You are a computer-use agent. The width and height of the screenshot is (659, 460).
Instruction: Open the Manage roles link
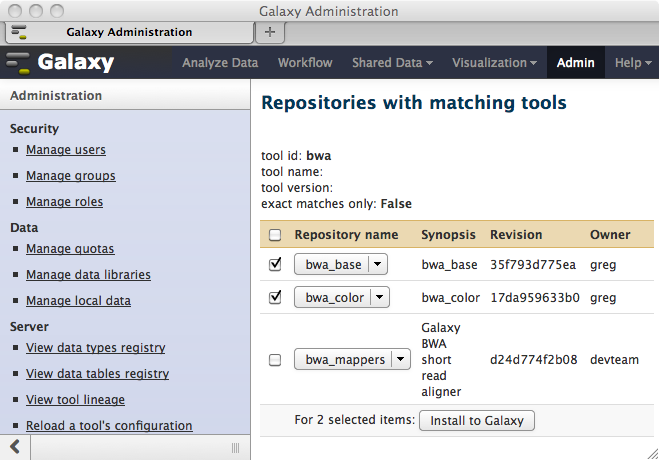click(64, 202)
